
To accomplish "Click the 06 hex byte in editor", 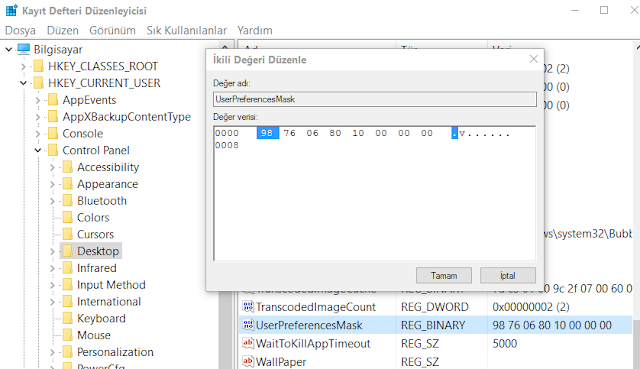I will coord(313,133).
